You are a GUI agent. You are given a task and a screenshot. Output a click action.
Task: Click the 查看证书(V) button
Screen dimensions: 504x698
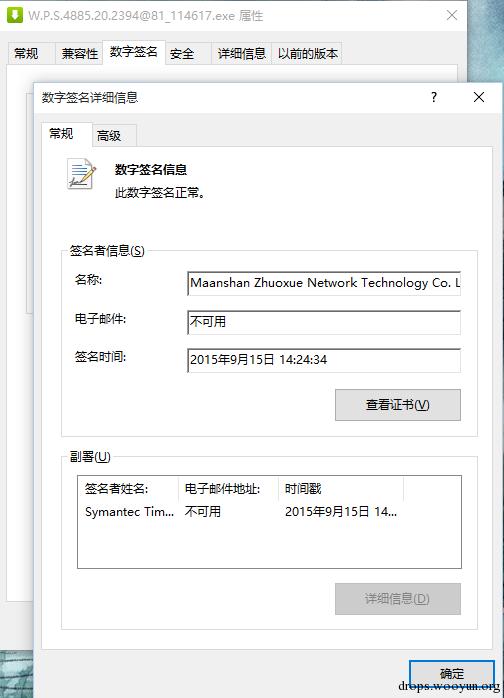tap(398, 405)
